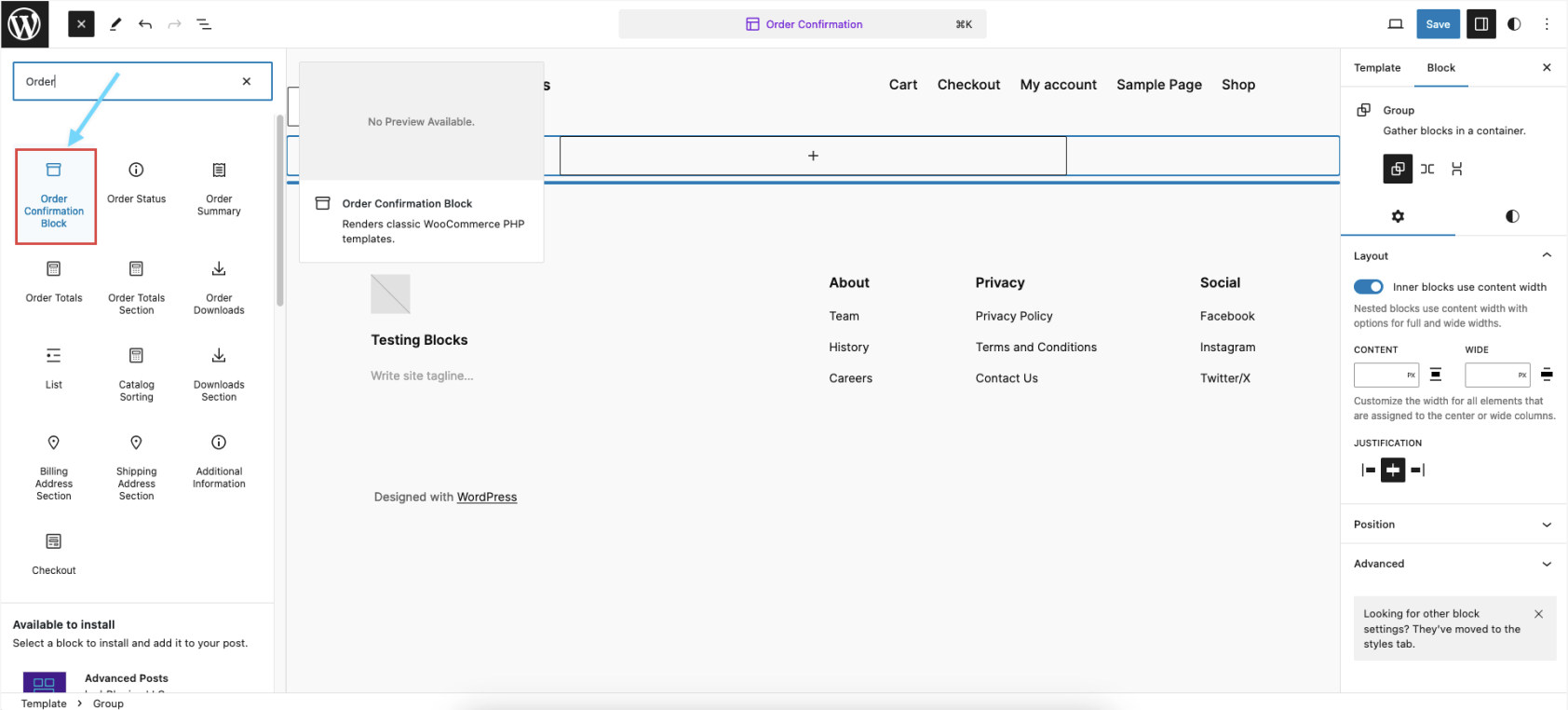Open the Order Confirmation command palette
The width and height of the screenshot is (1568, 710).
tap(803, 24)
